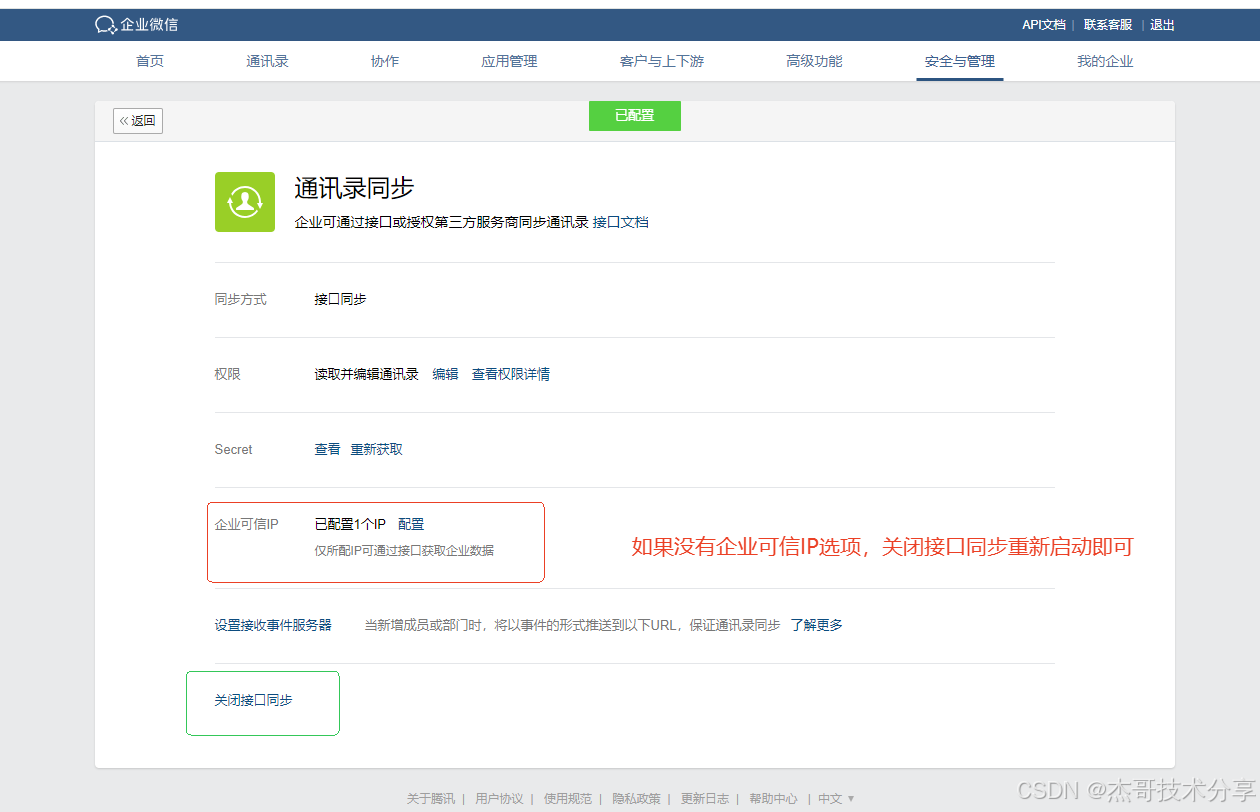Open the 接口文档 link

(621, 222)
